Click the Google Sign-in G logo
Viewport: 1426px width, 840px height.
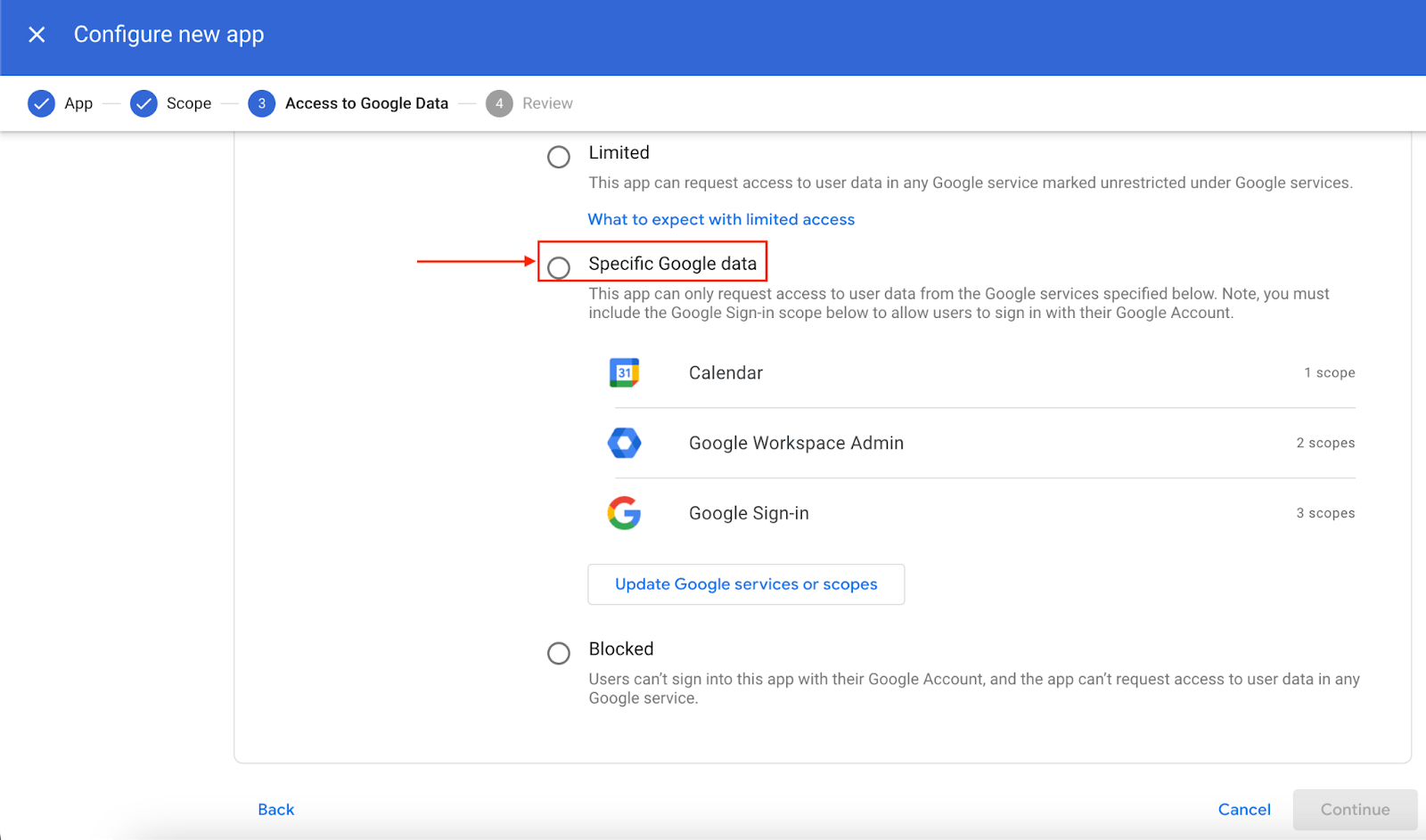pyautogui.click(x=624, y=513)
